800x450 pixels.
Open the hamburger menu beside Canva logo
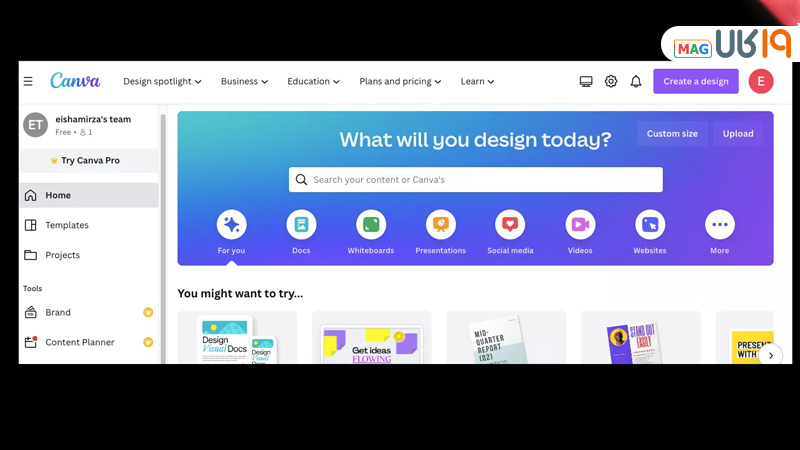[28, 81]
